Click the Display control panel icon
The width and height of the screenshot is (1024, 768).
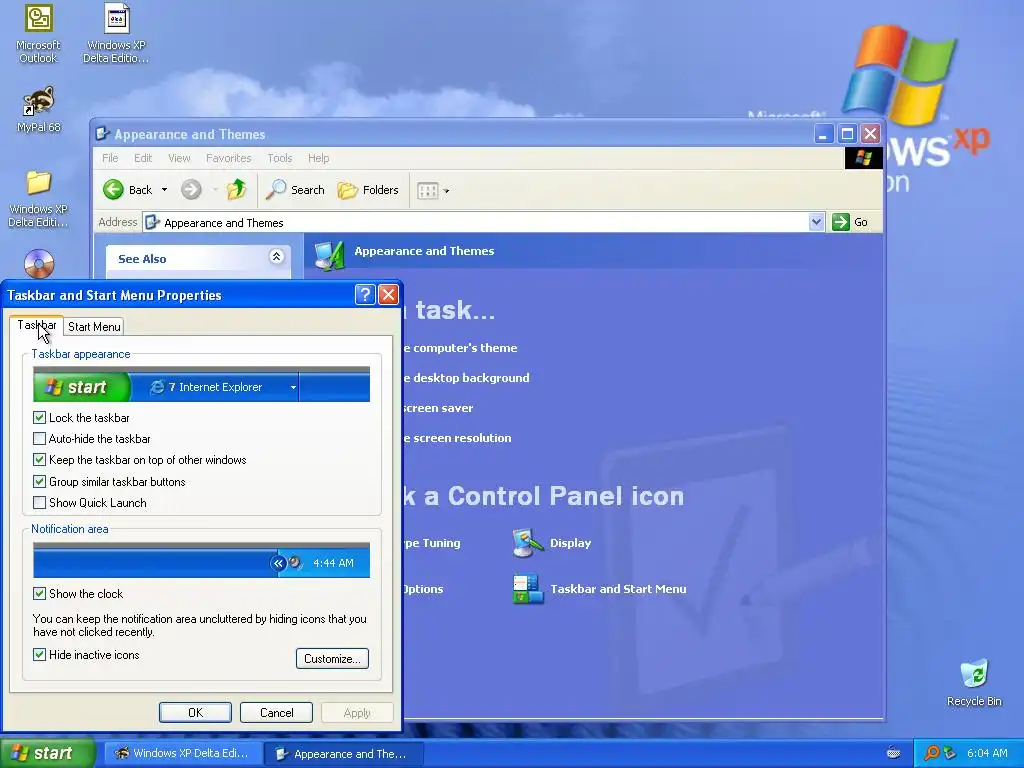click(528, 543)
